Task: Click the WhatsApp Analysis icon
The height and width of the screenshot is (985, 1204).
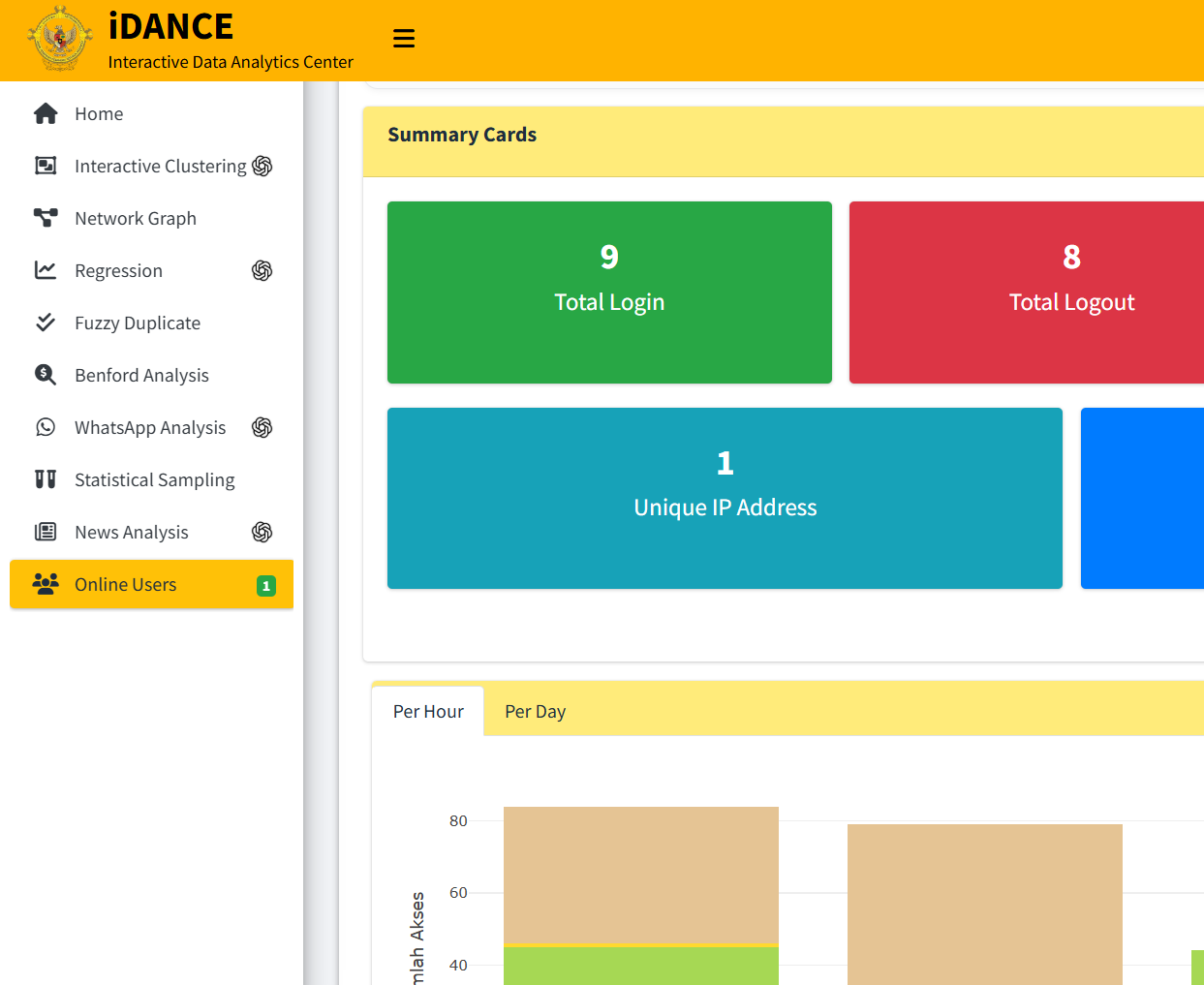Action: click(x=46, y=428)
